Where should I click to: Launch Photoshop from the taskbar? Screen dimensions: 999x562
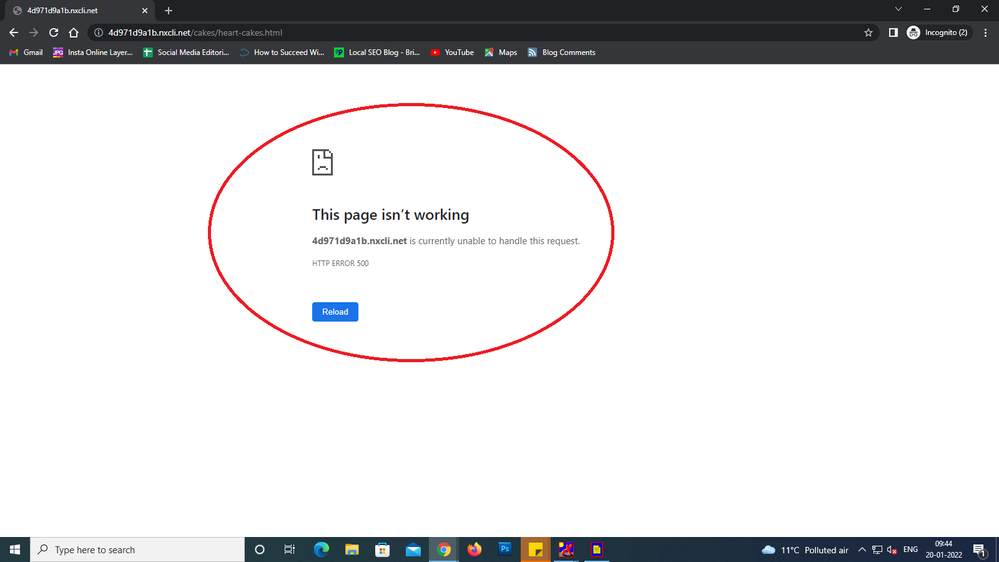click(505, 549)
